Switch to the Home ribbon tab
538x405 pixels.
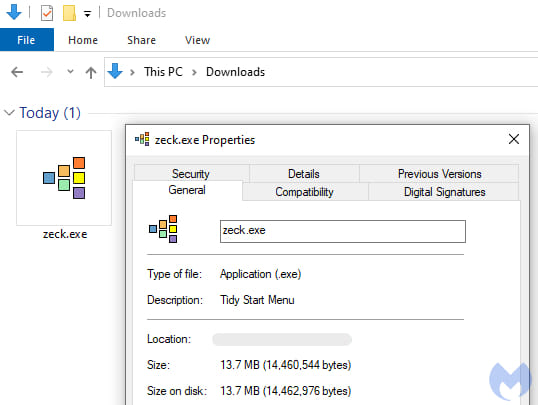[x=83, y=40]
